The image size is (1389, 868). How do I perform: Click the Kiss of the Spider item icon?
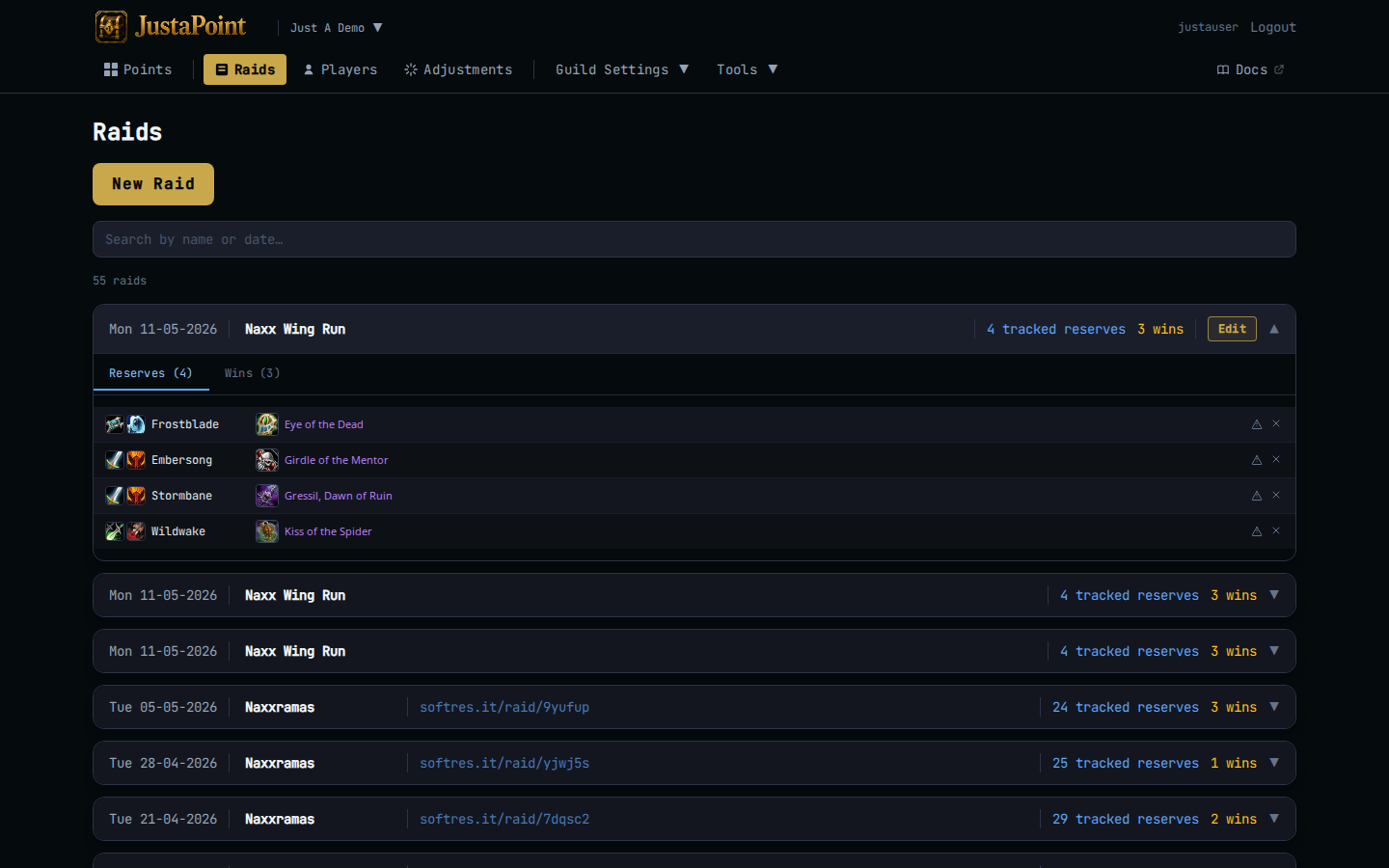coord(267,531)
